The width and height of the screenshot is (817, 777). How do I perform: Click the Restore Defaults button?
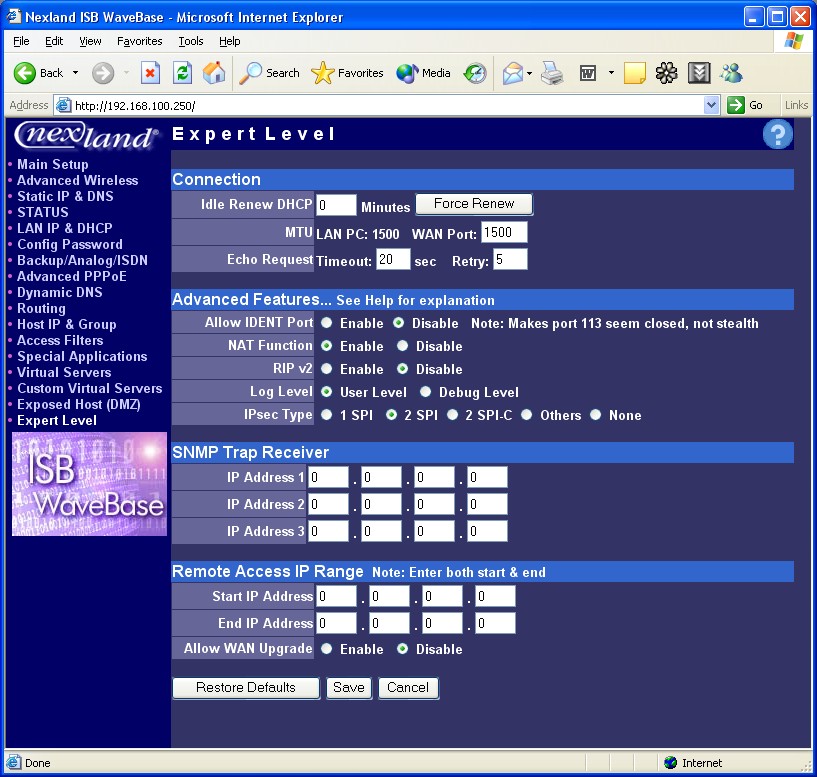click(245, 688)
